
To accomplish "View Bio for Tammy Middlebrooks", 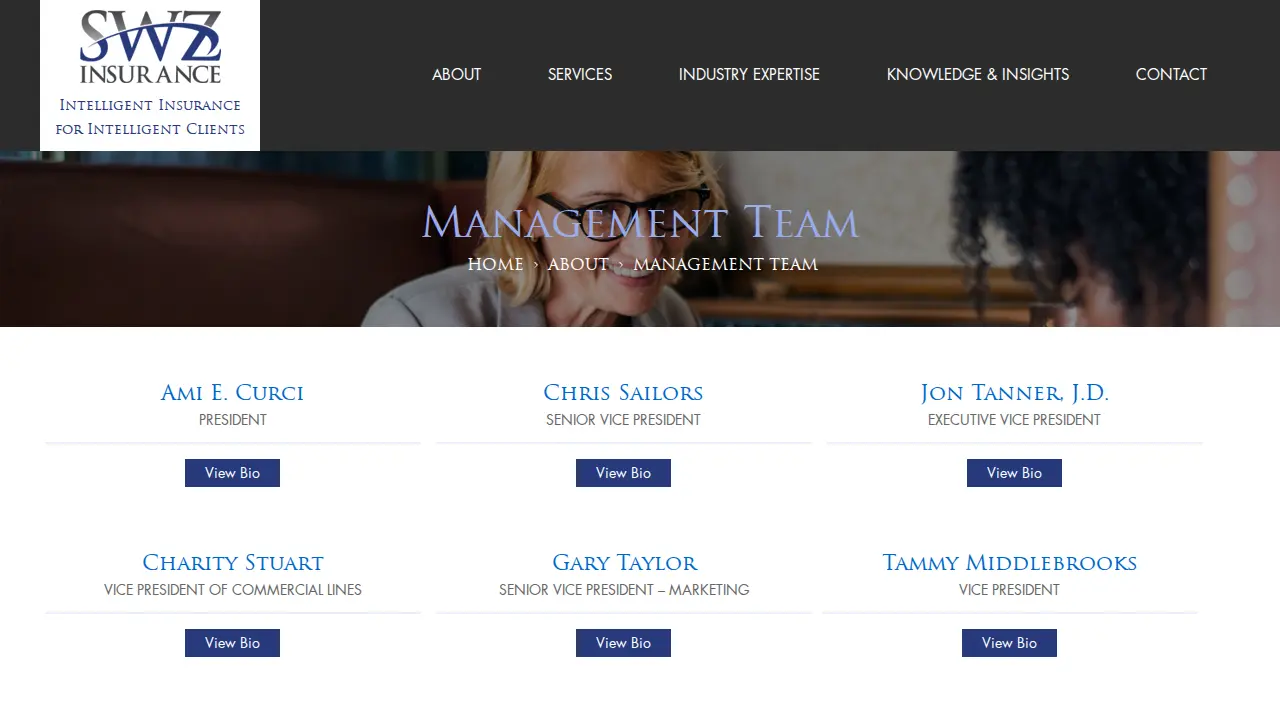I will click(1009, 643).
